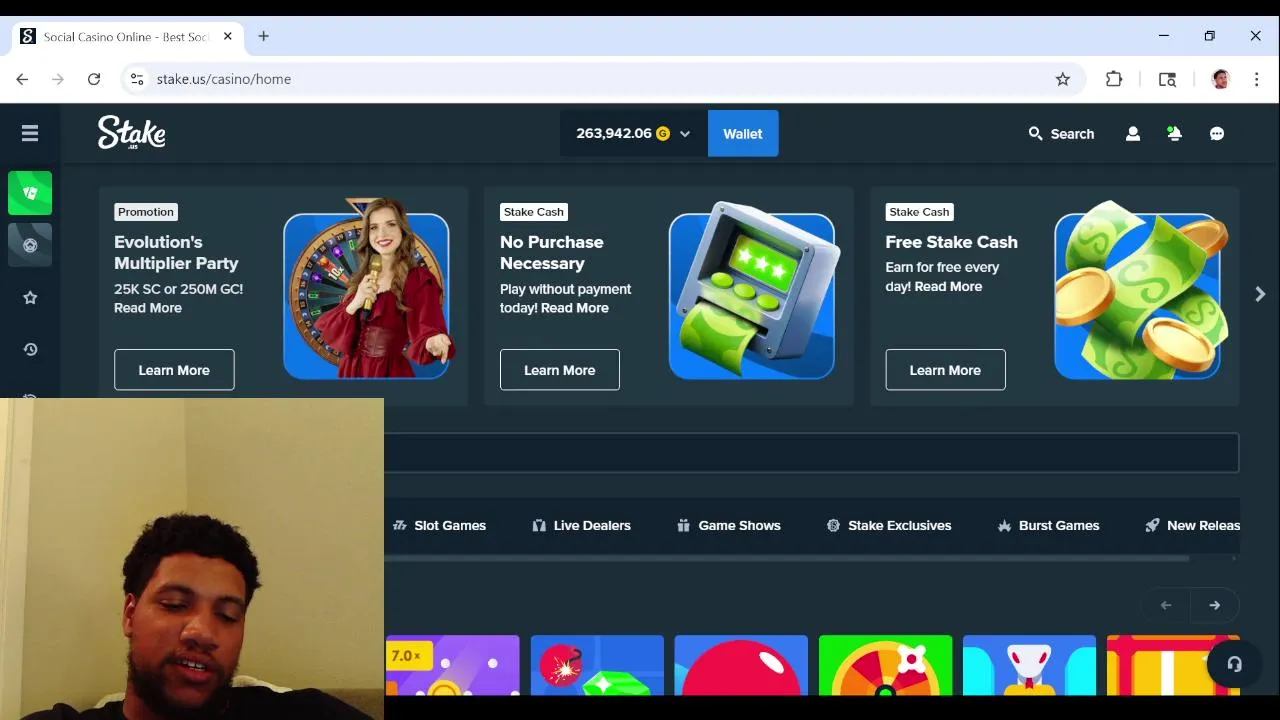The height and width of the screenshot is (720, 1280).
Task: Click the Free Stake Cash heading
Action: [951, 242]
